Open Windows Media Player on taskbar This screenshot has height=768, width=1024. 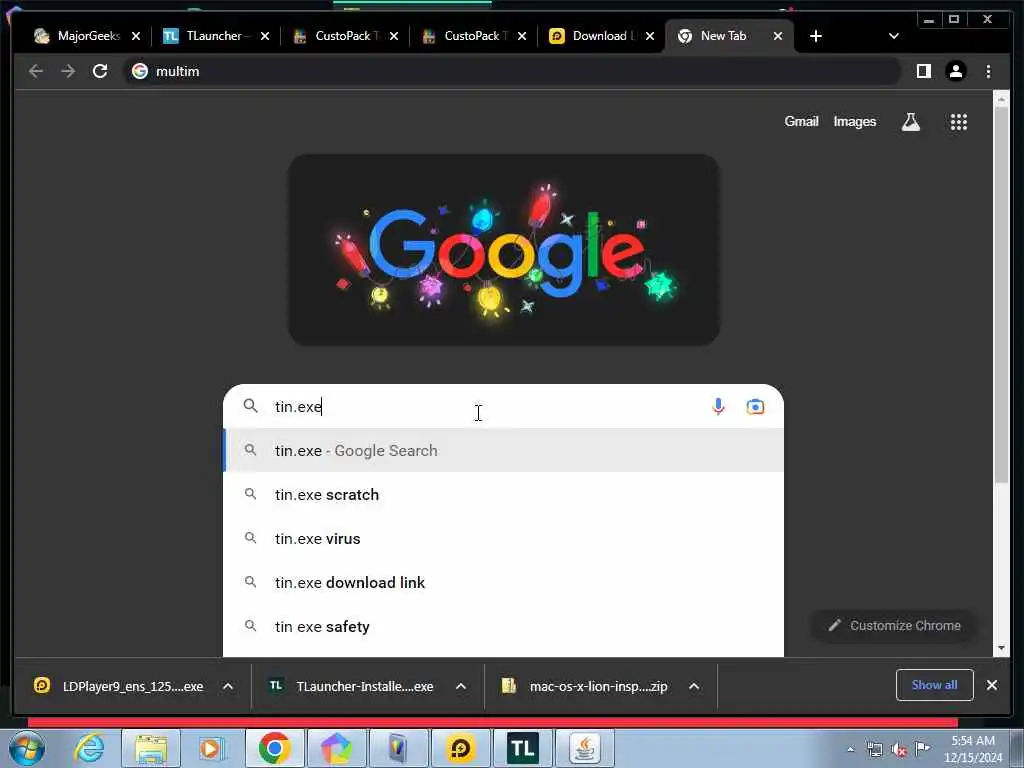point(211,748)
